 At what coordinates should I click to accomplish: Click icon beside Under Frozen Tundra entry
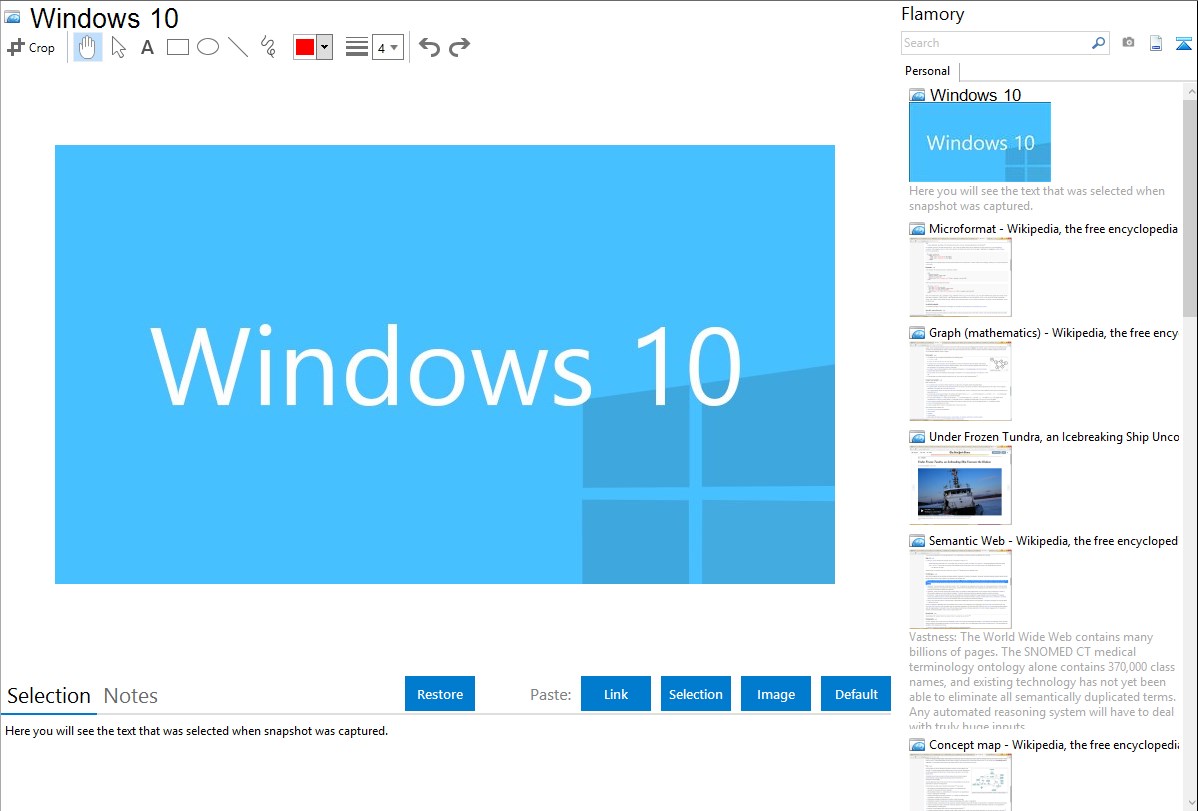(x=918, y=437)
